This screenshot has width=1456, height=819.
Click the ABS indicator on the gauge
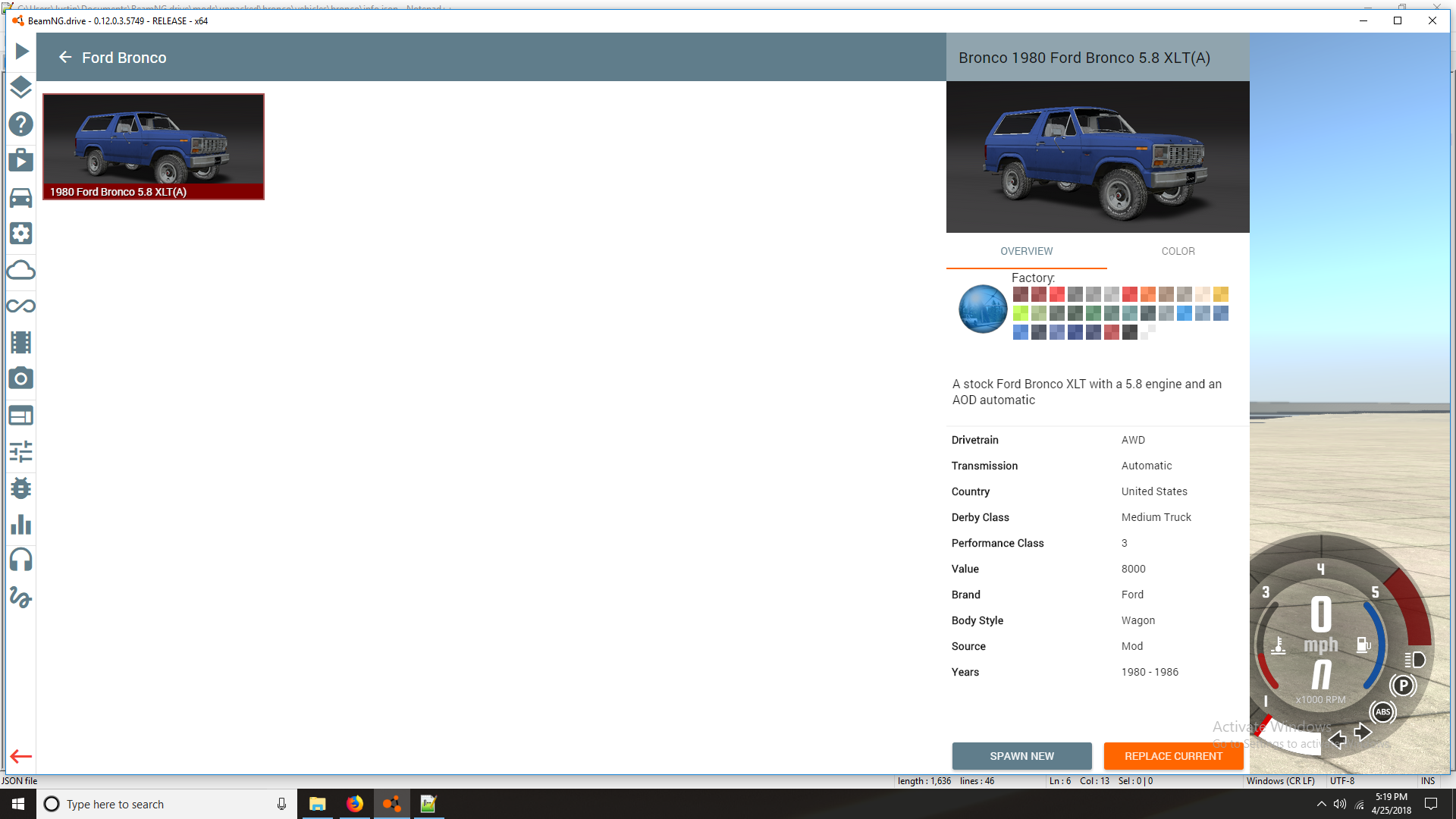[x=1382, y=711]
